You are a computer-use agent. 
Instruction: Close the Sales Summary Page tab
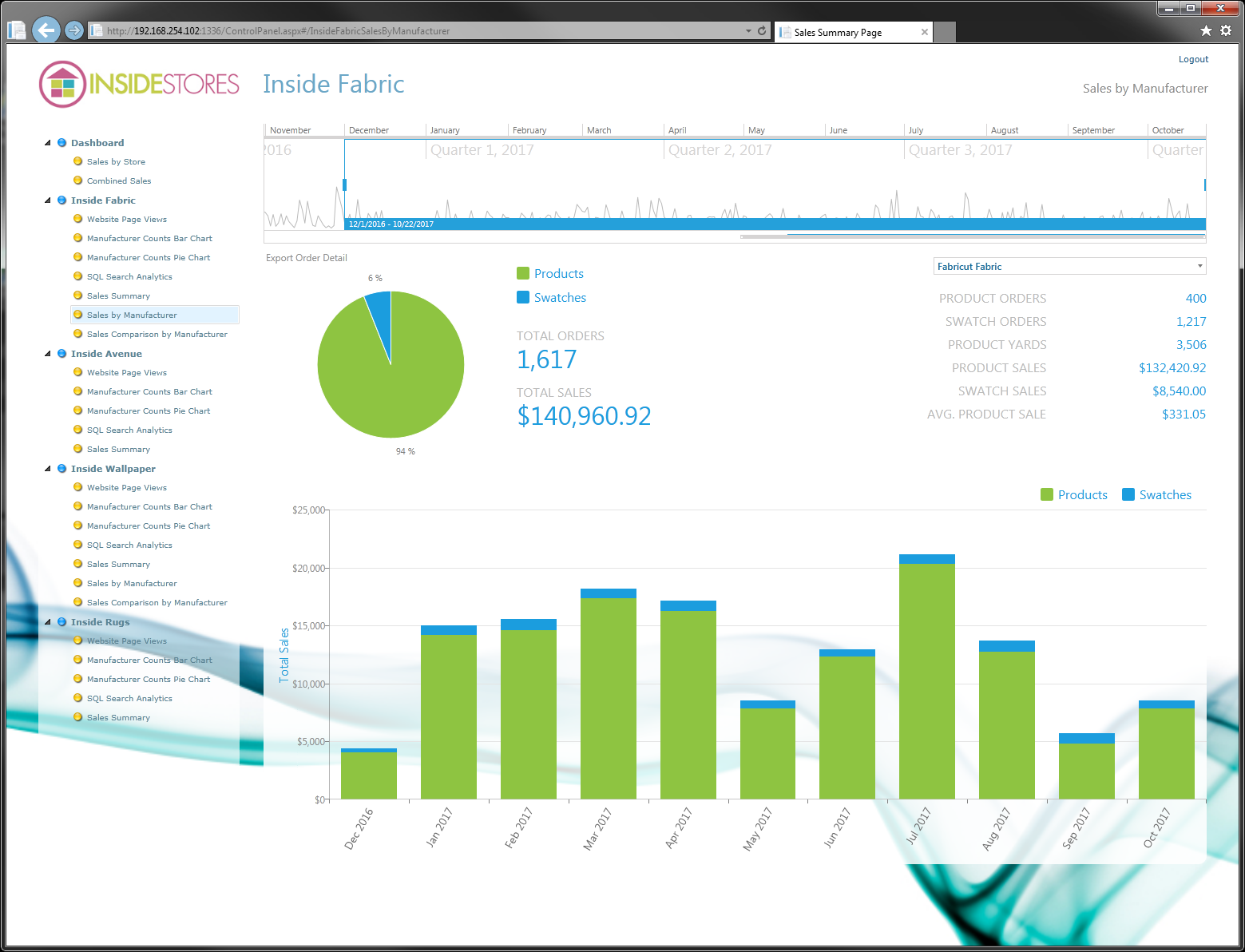coord(925,32)
